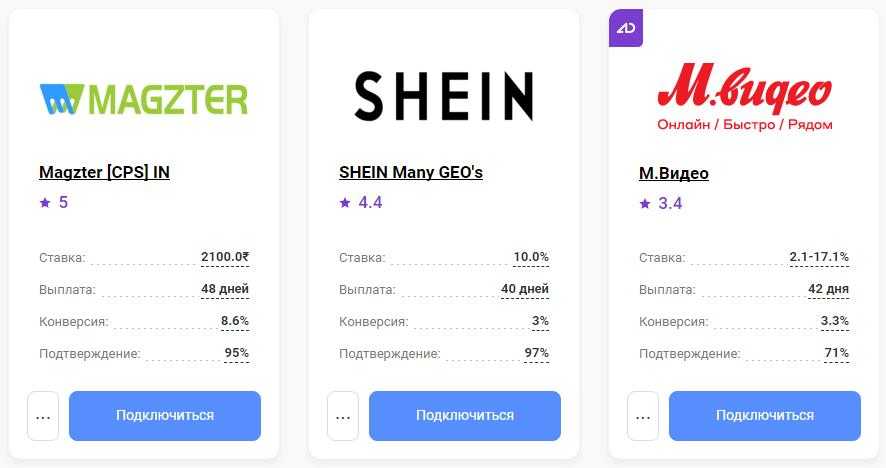This screenshot has height=468, width=886.
Task: Click the Magzter rate value 2100.0₹
Action: point(225,257)
